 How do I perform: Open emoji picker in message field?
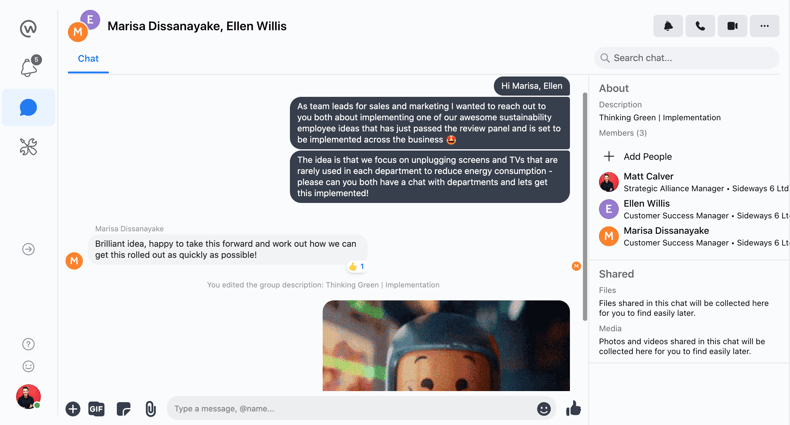(544, 409)
